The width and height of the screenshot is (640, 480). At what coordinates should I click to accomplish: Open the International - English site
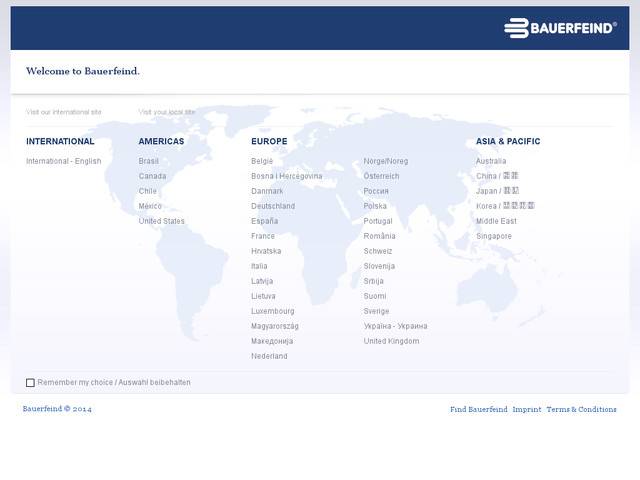point(64,161)
